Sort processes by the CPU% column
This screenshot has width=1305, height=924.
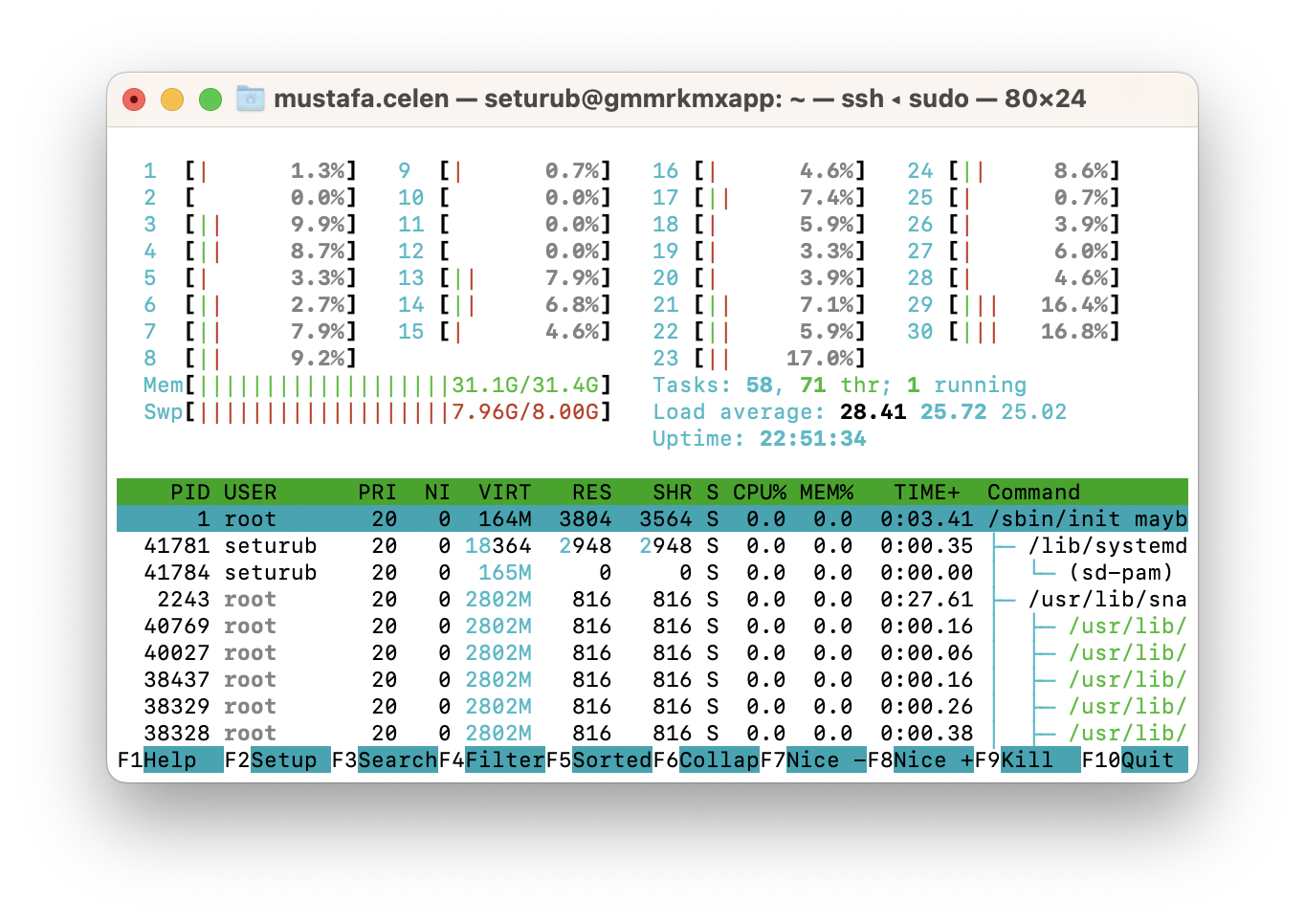pyautogui.click(x=756, y=492)
